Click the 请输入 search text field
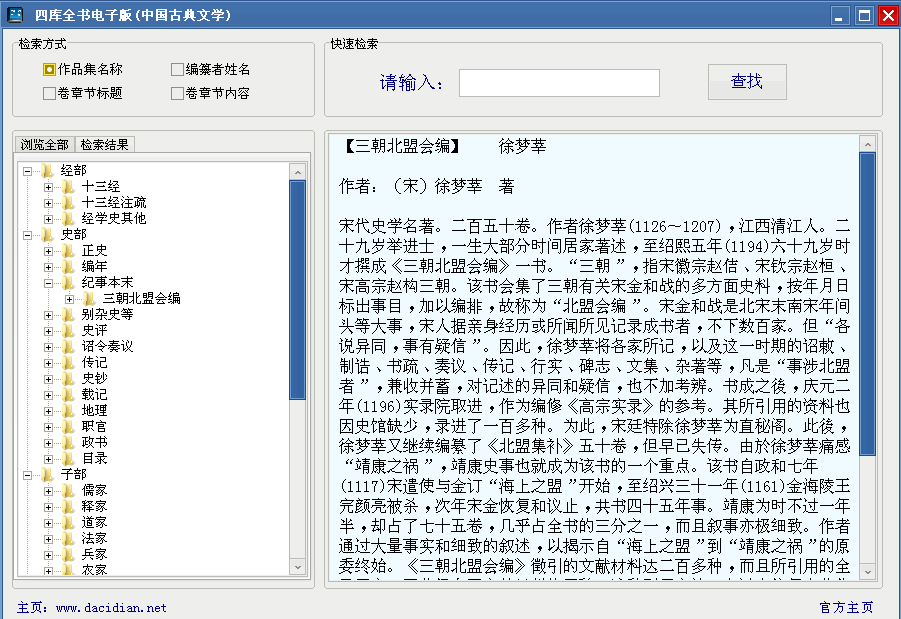The image size is (901, 619). 559,83
